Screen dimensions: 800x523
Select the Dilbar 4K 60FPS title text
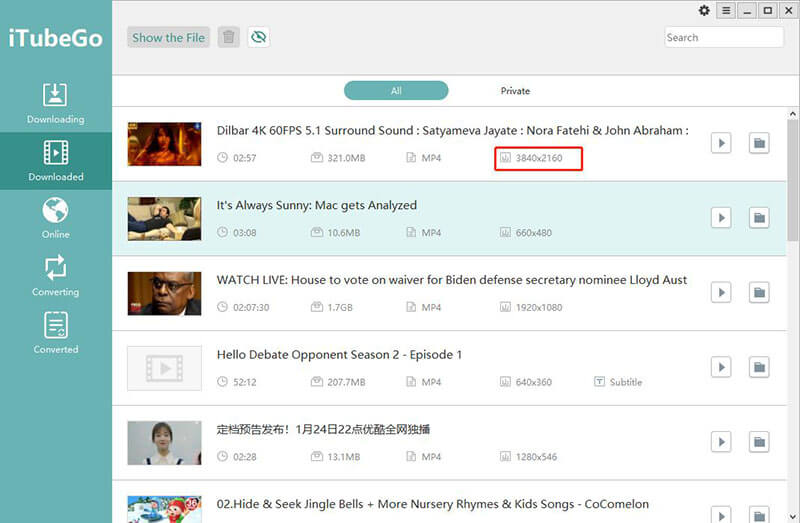click(453, 131)
